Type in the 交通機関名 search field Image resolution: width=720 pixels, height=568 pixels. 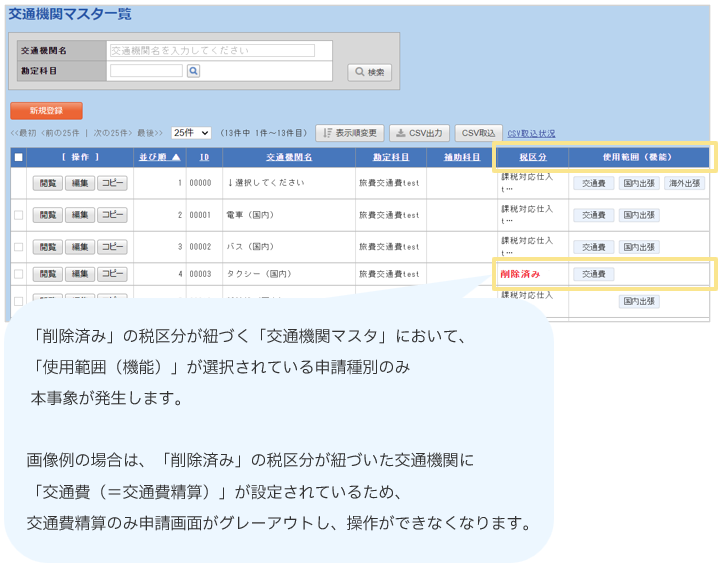(x=211, y=50)
